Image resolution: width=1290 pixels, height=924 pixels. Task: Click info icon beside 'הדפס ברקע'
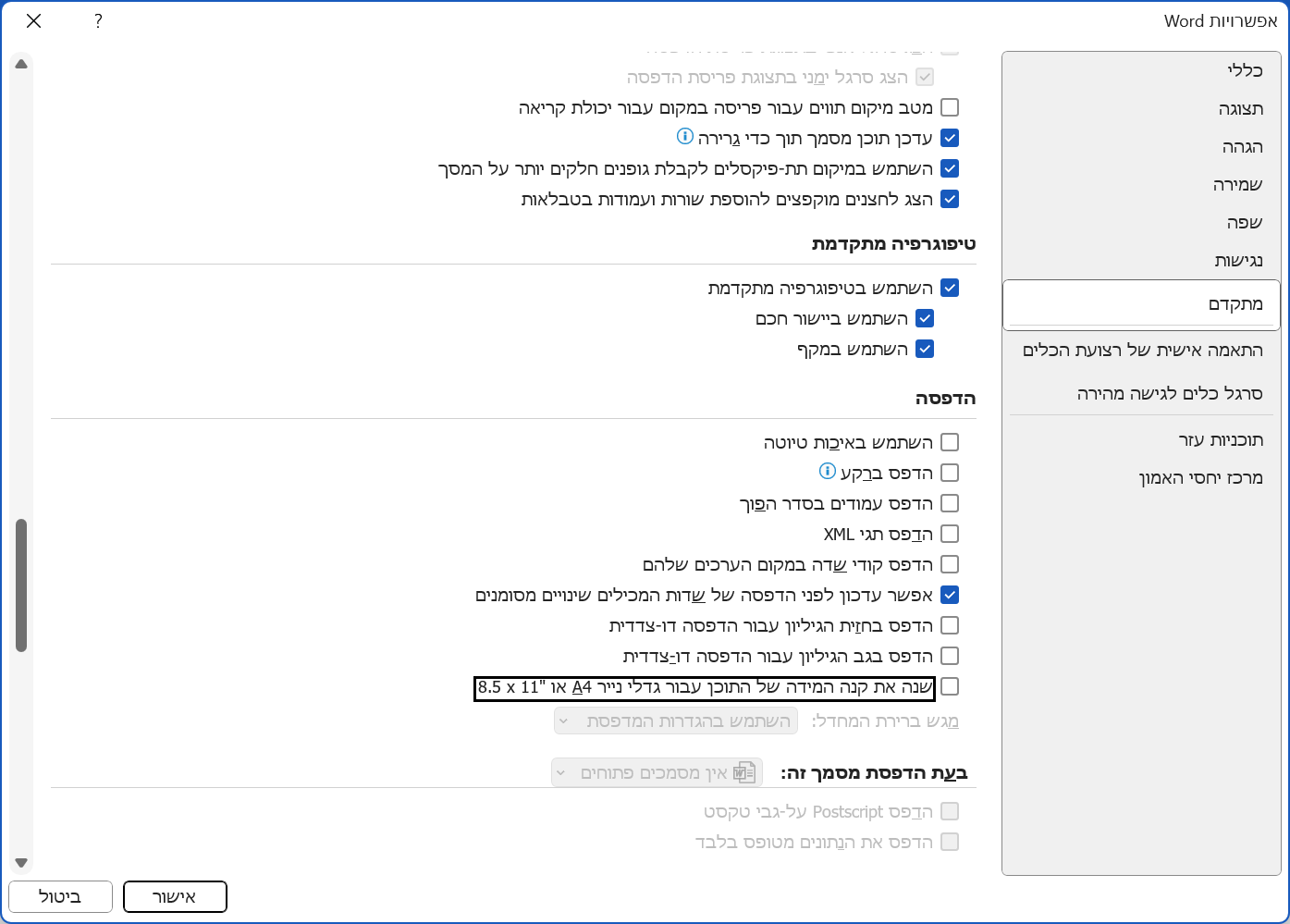tap(828, 472)
